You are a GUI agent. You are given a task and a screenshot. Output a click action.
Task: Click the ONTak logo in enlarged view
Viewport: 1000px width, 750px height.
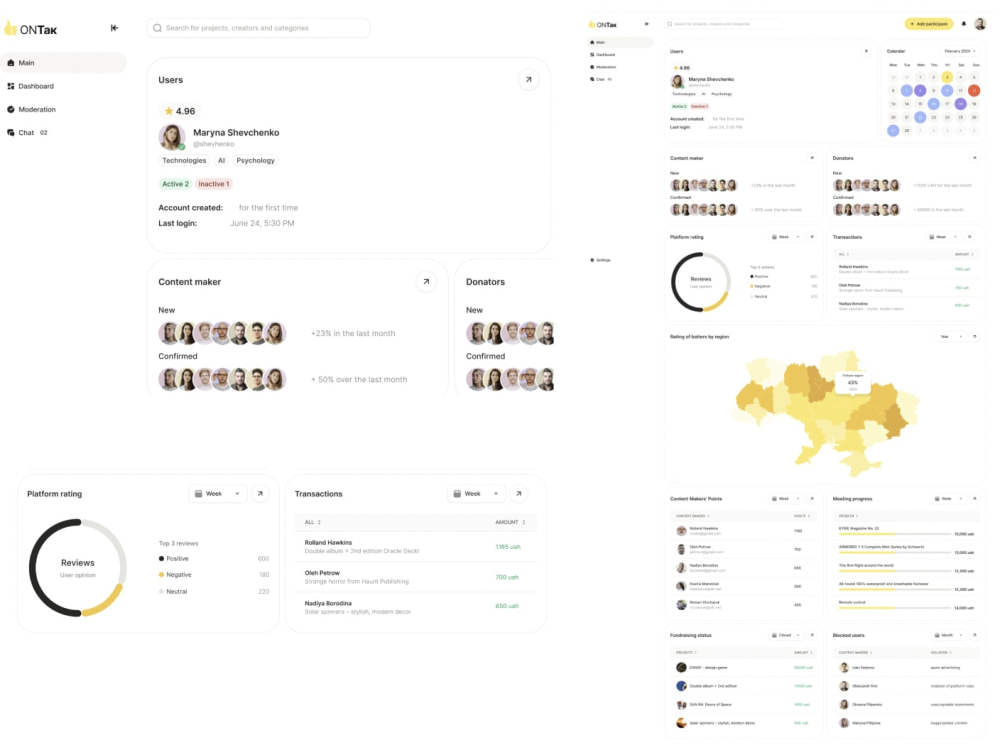tap(31, 29)
